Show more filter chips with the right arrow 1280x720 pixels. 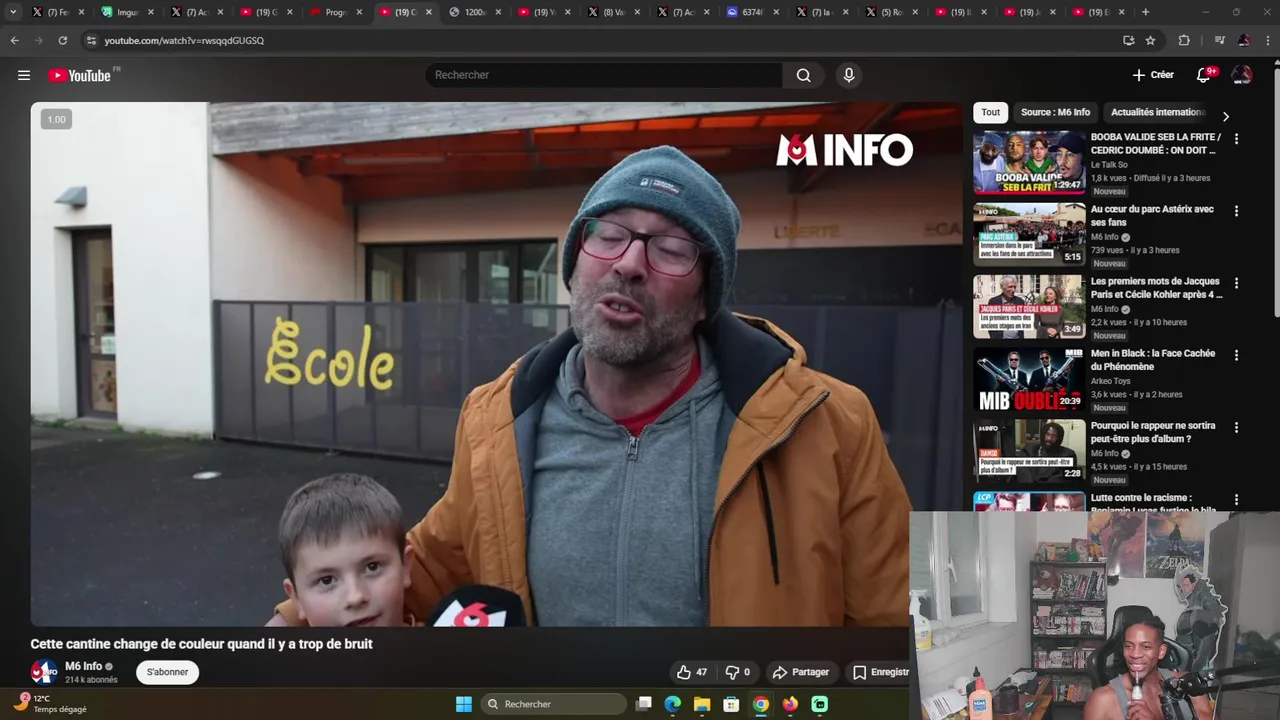pos(1226,116)
